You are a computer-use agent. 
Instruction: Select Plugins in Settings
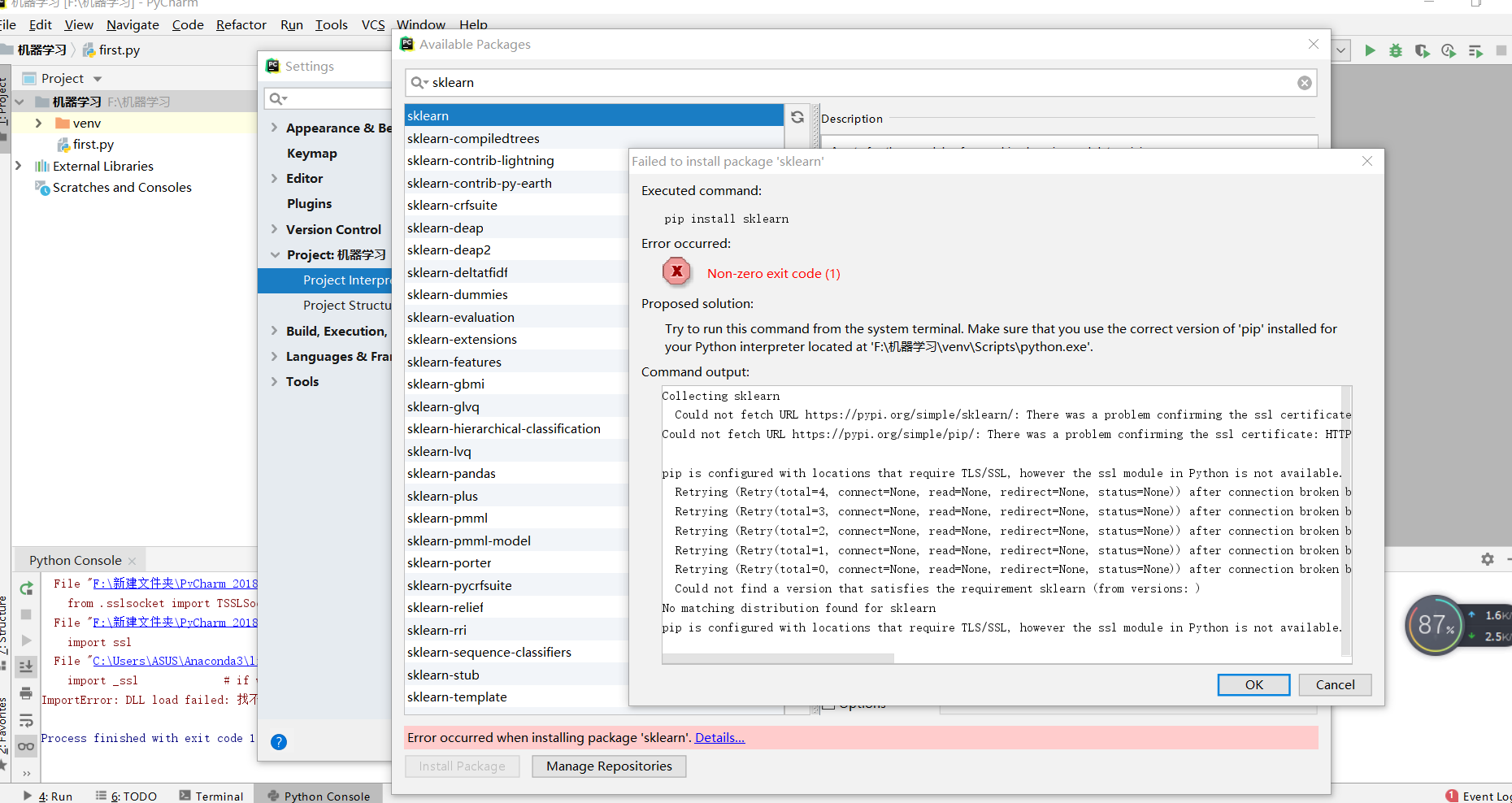[309, 203]
